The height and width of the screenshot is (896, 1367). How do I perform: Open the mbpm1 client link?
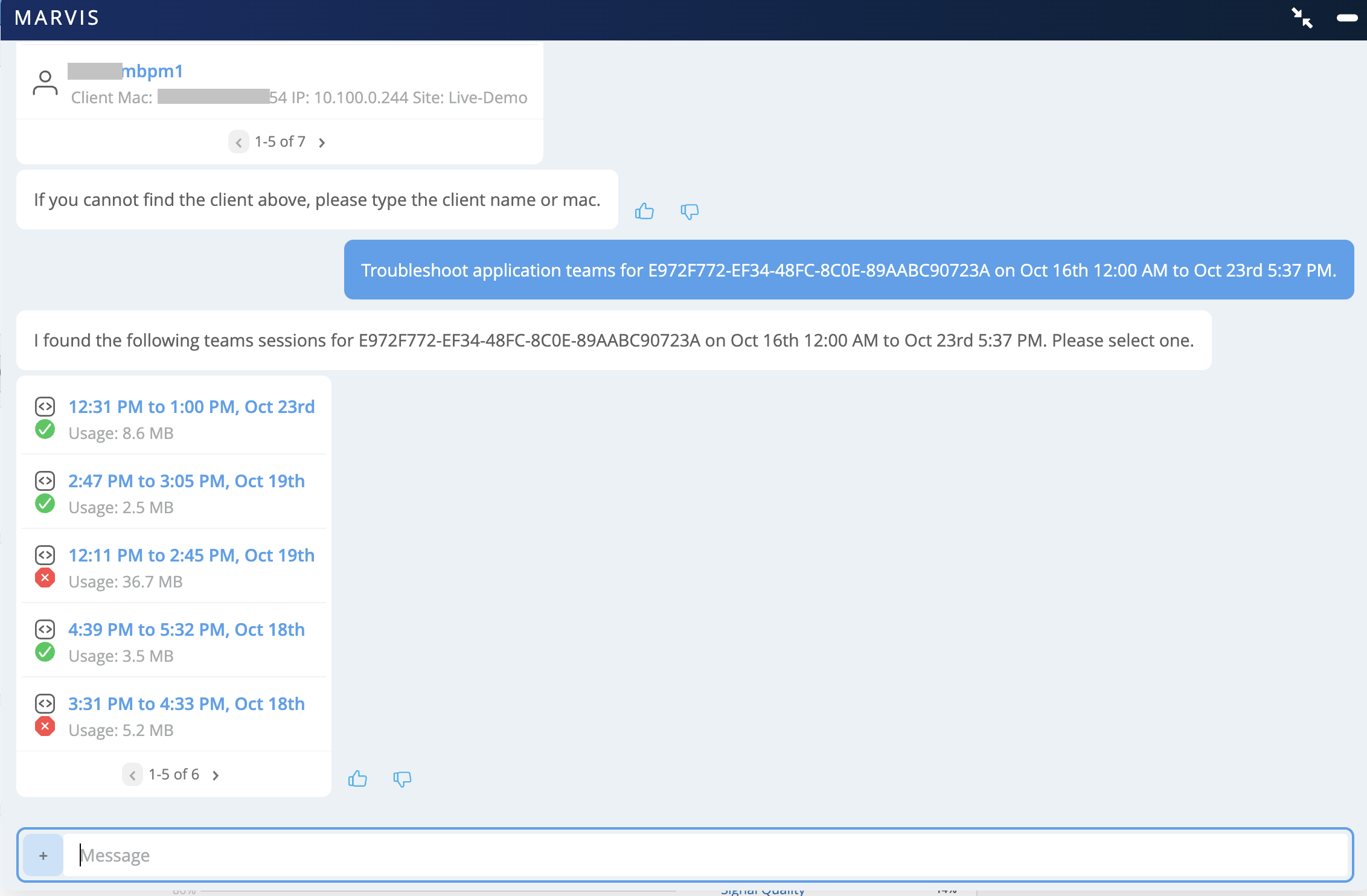point(152,71)
